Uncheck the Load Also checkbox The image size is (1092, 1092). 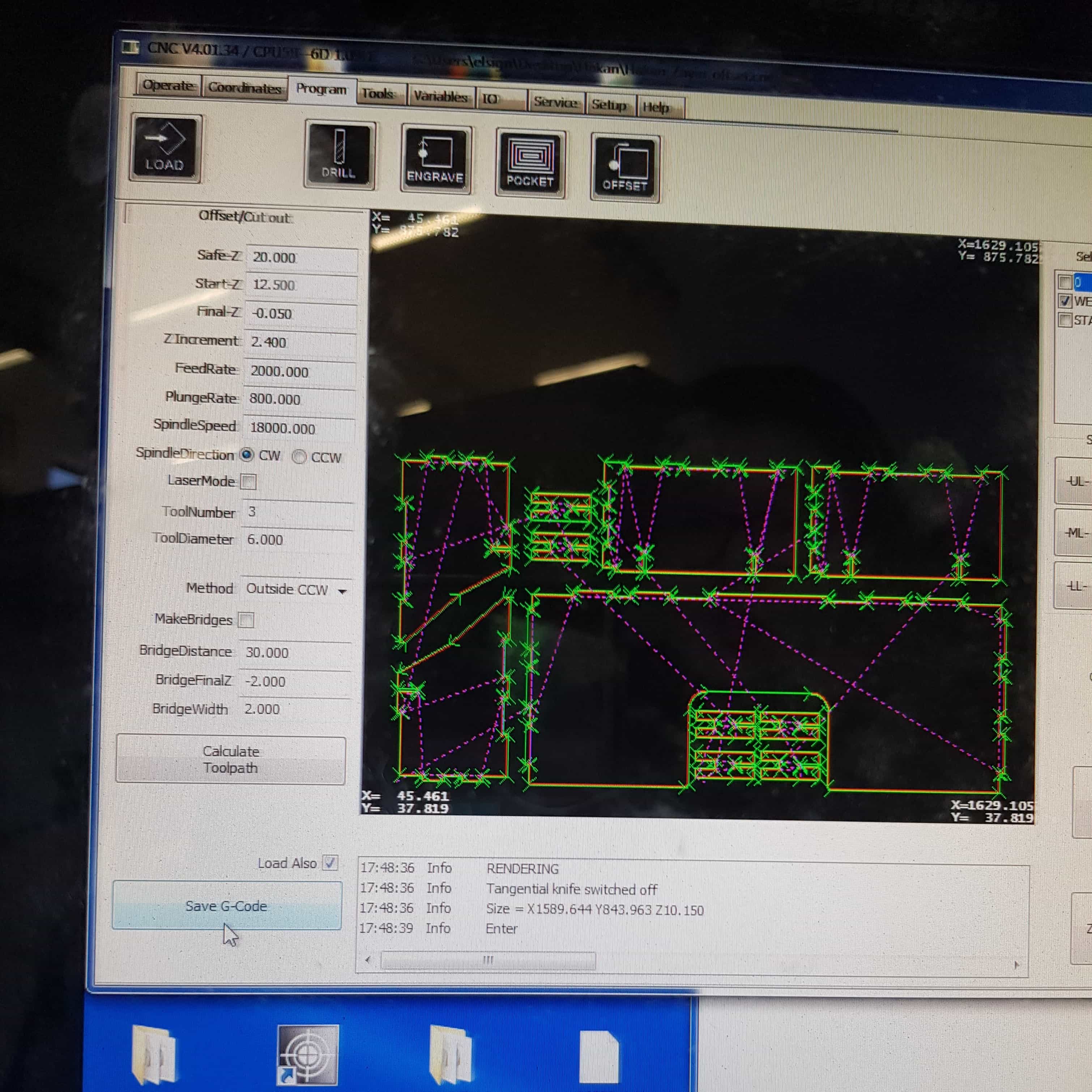click(x=330, y=862)
